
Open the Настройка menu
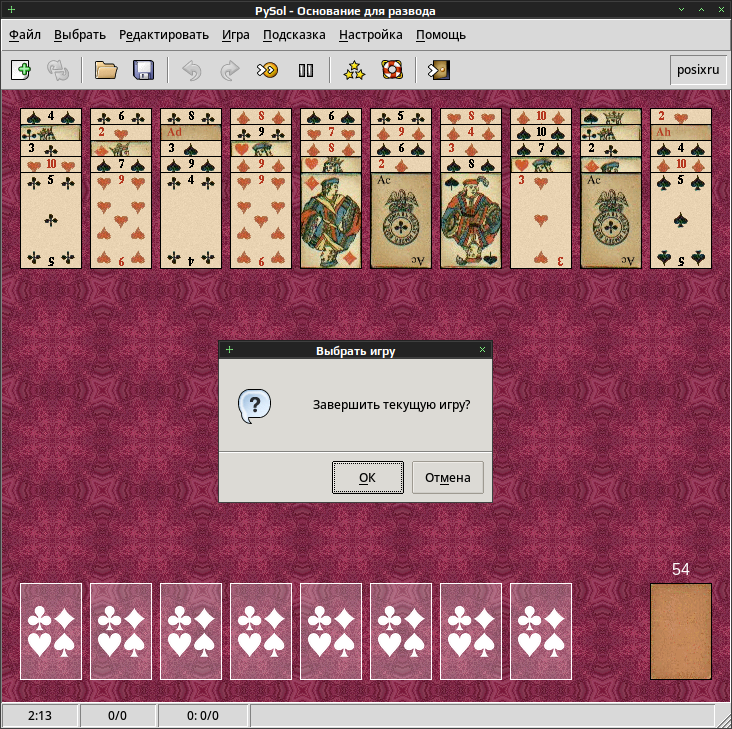pos(371,35)
